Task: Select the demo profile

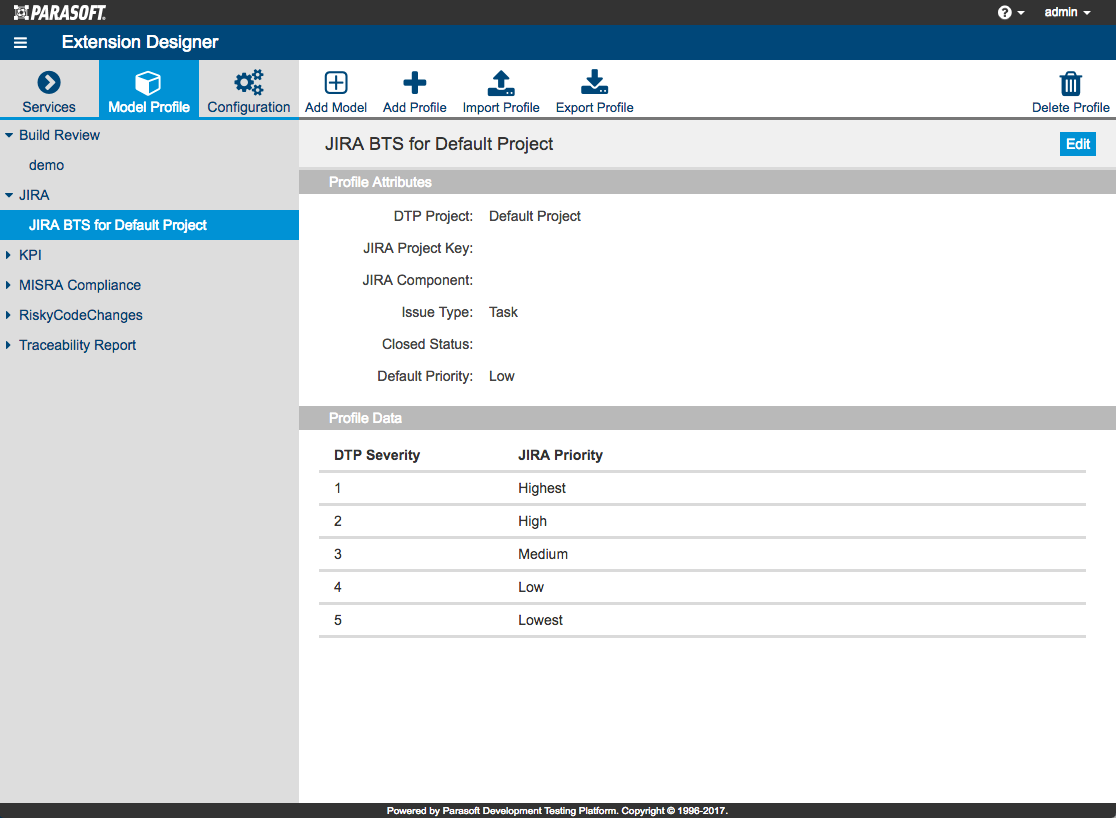Action: [x=46, y=165]
